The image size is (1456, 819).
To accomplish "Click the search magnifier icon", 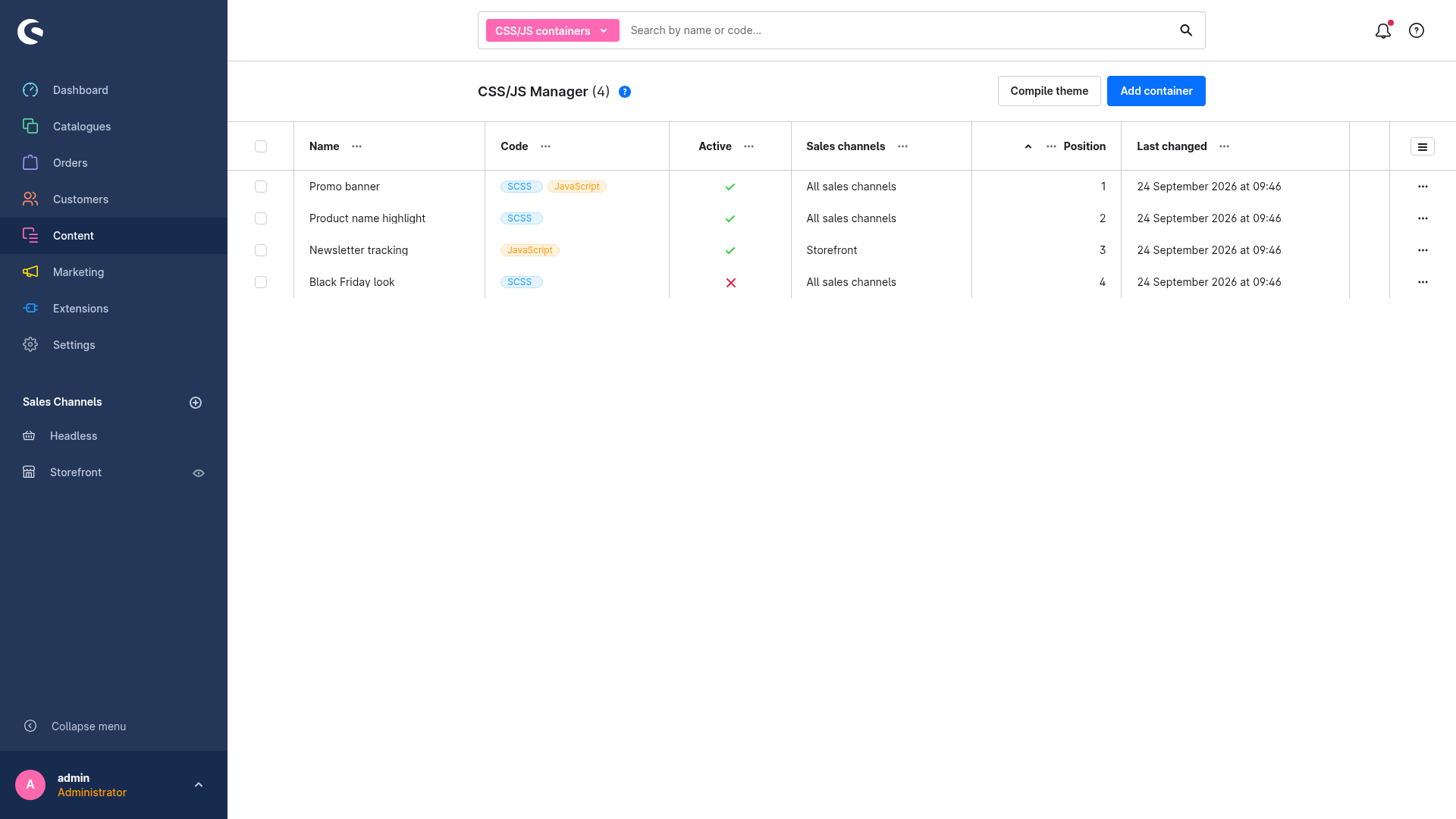I will coord(1186,30).
